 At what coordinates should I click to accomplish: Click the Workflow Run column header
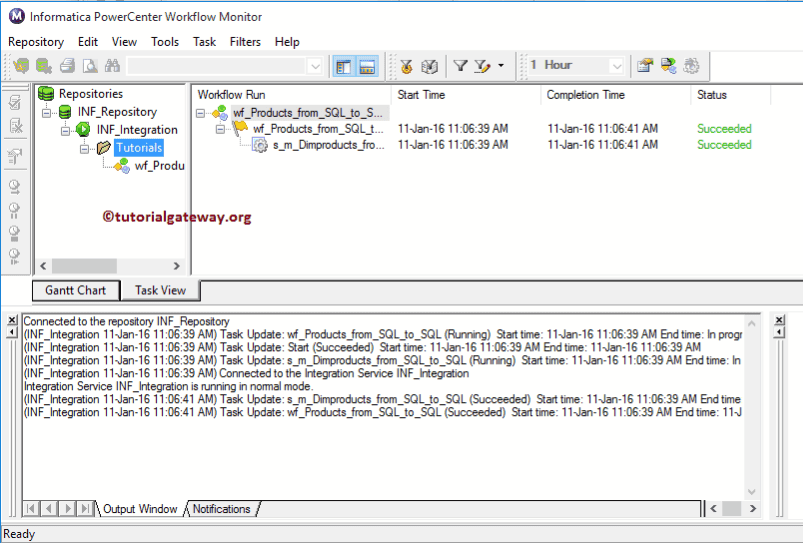click(231, 95)
